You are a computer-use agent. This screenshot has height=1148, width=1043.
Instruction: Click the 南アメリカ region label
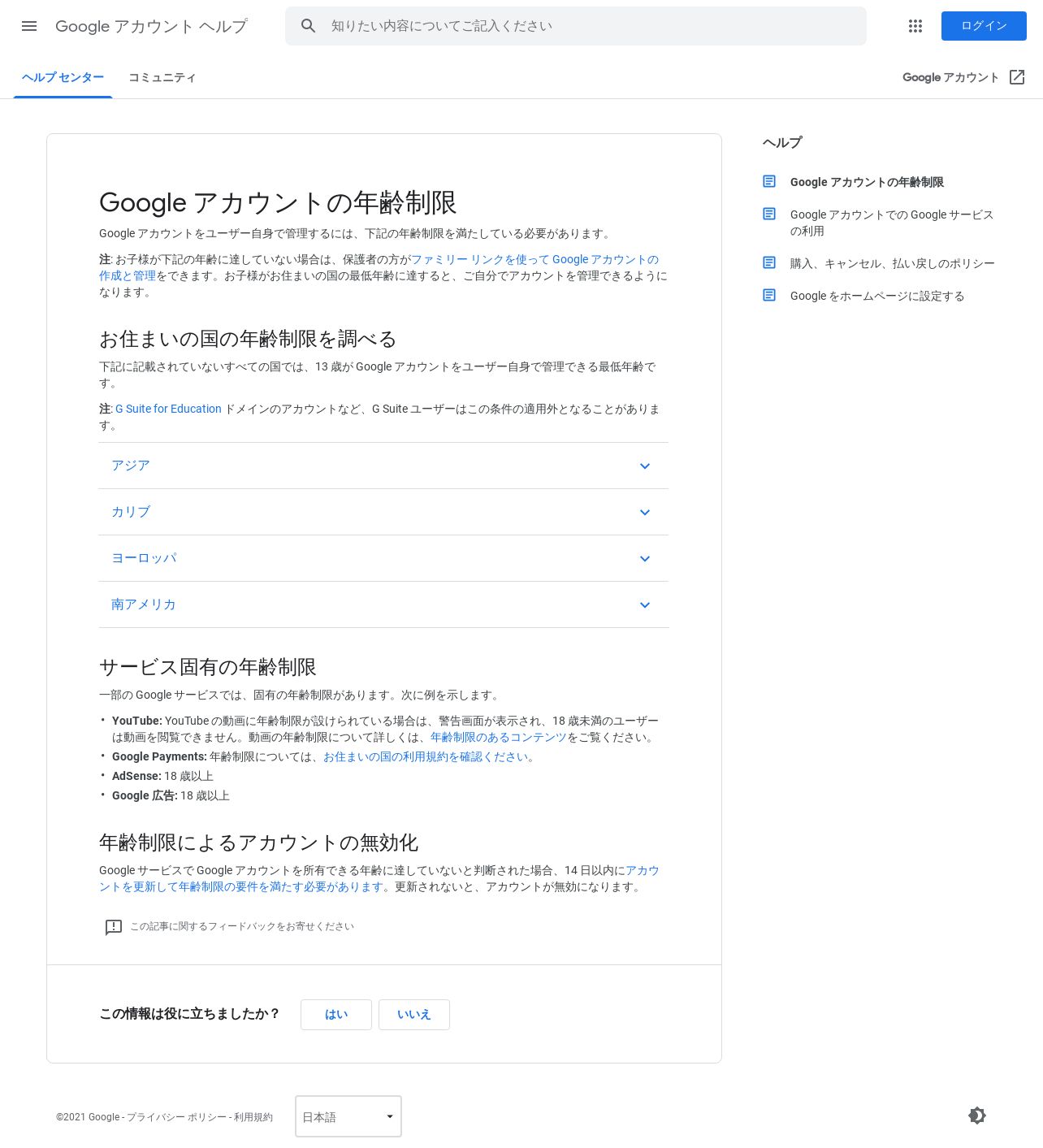[144, 604]
